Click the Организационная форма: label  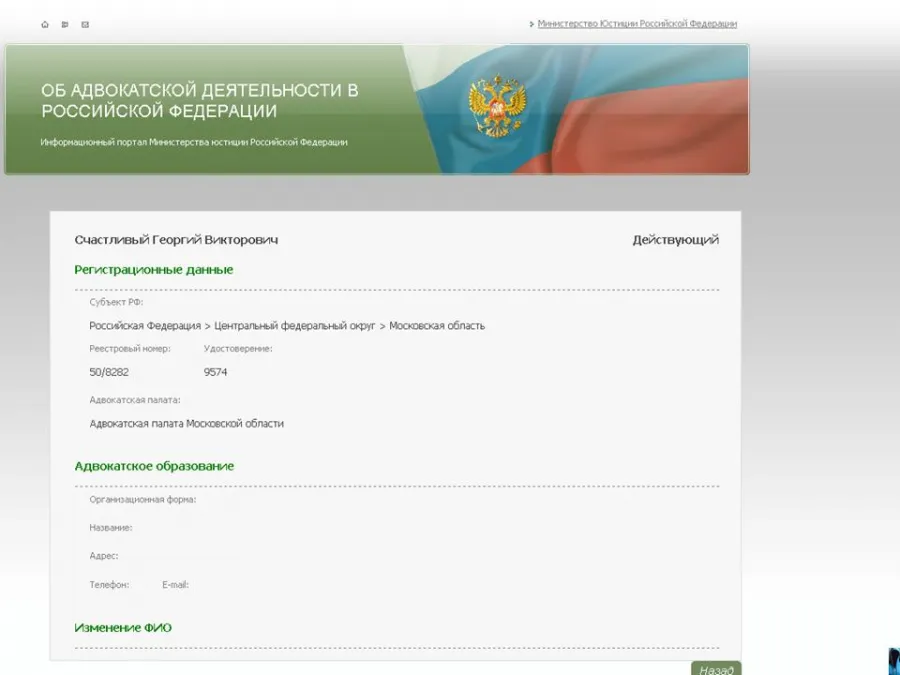click(143, 500)
